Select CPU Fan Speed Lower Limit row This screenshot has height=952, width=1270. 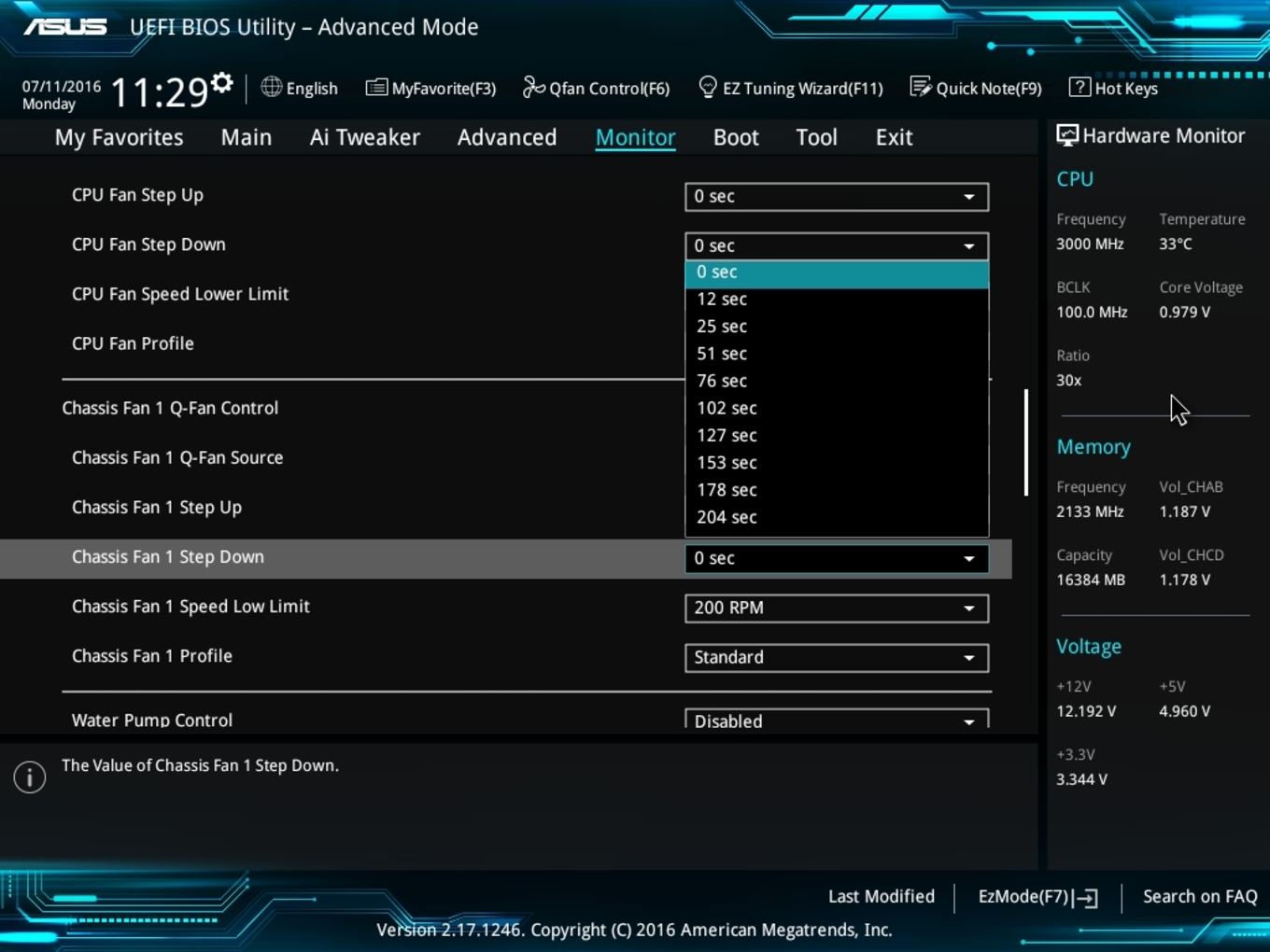(180, 294)
